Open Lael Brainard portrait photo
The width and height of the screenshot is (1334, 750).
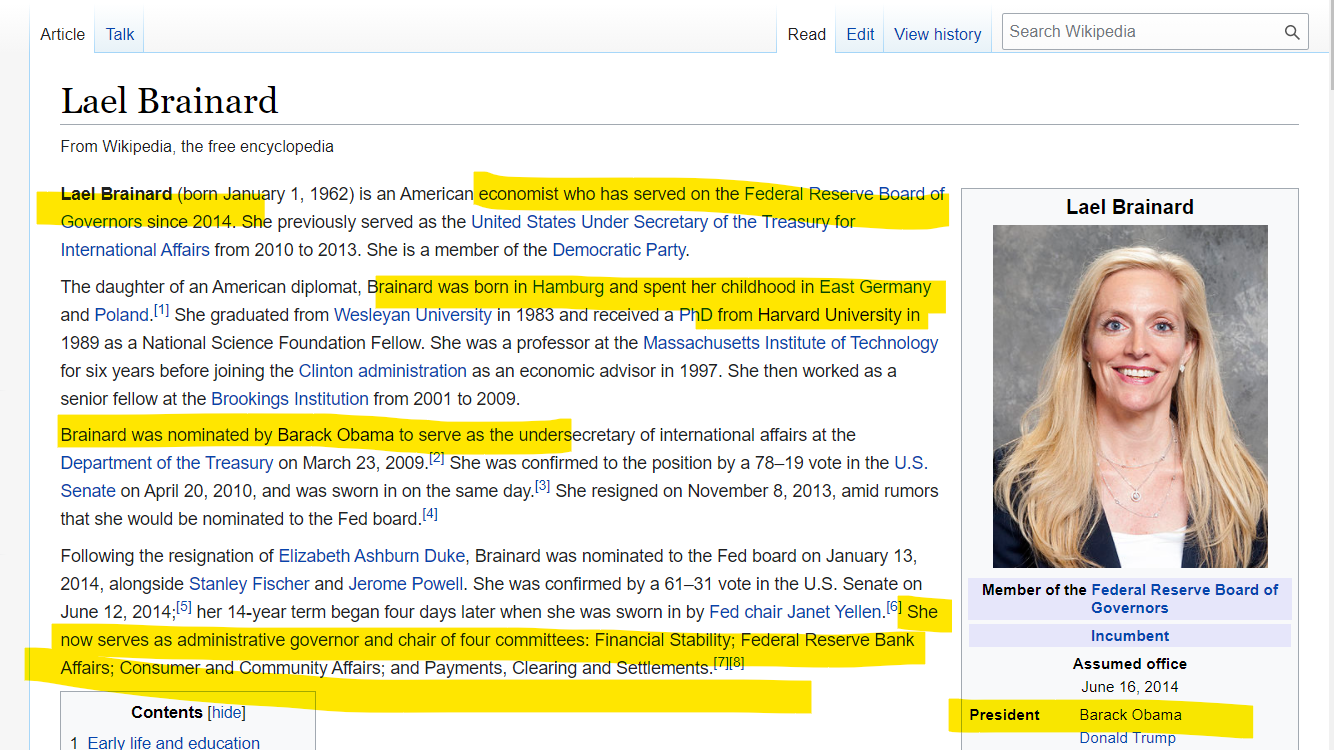point(1130,396)
